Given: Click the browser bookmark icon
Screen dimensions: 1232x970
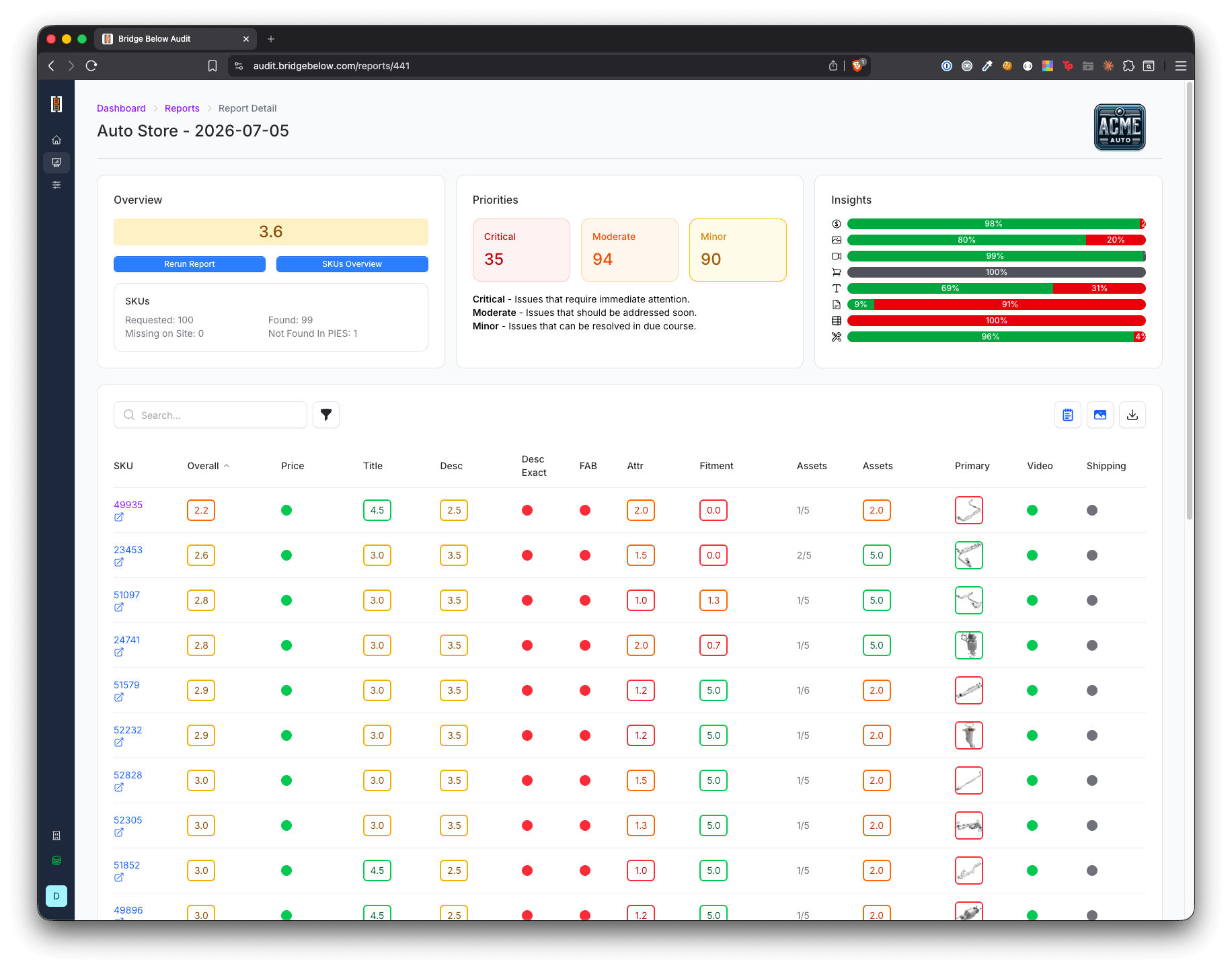Looking at the screenshot, I should coord(213,66).
